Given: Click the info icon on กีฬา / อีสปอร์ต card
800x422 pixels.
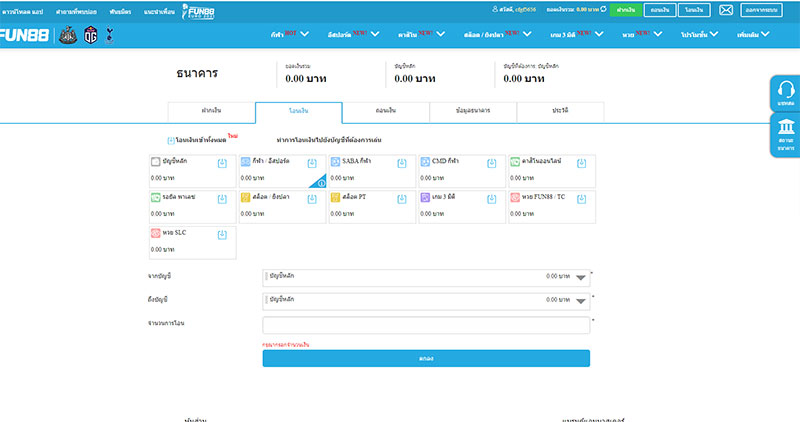Looking at the screenshot, I should pos(321,181).
